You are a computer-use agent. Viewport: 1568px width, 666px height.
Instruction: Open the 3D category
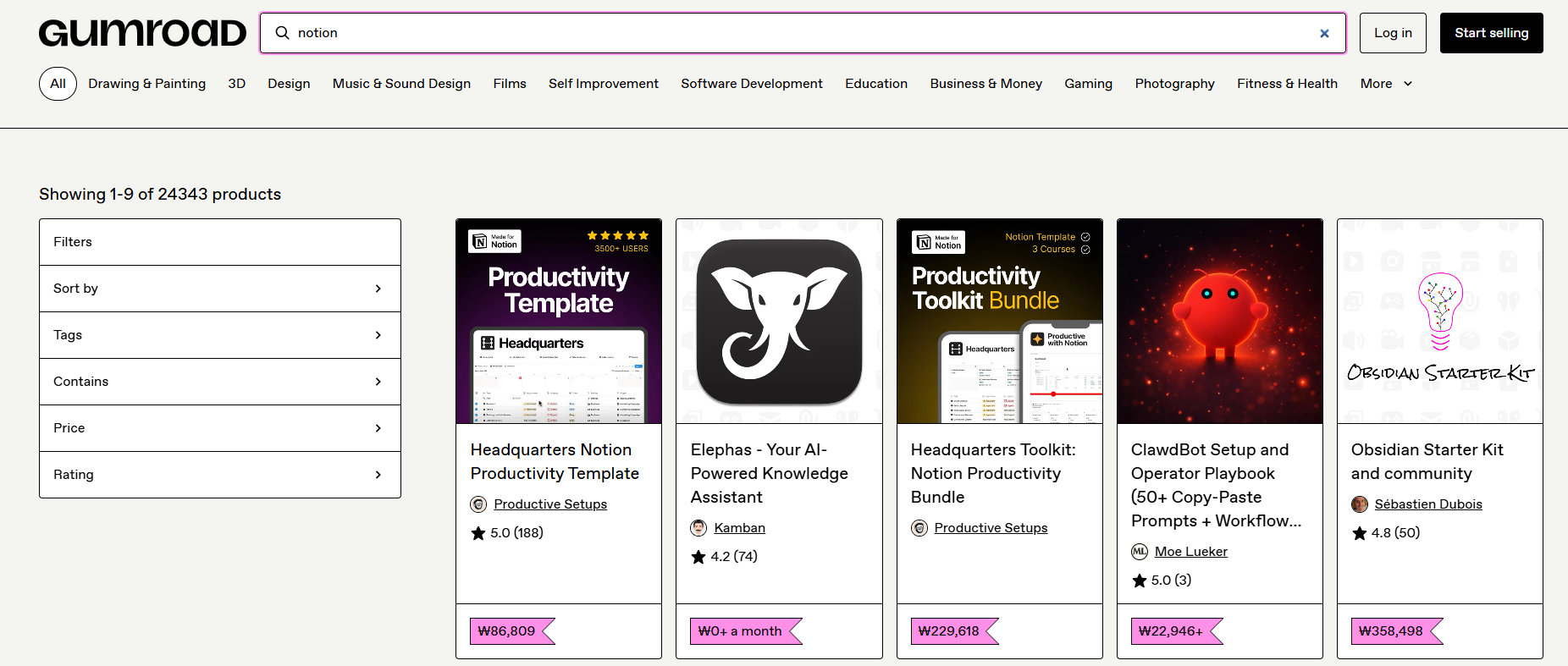(x=237, y=84)
